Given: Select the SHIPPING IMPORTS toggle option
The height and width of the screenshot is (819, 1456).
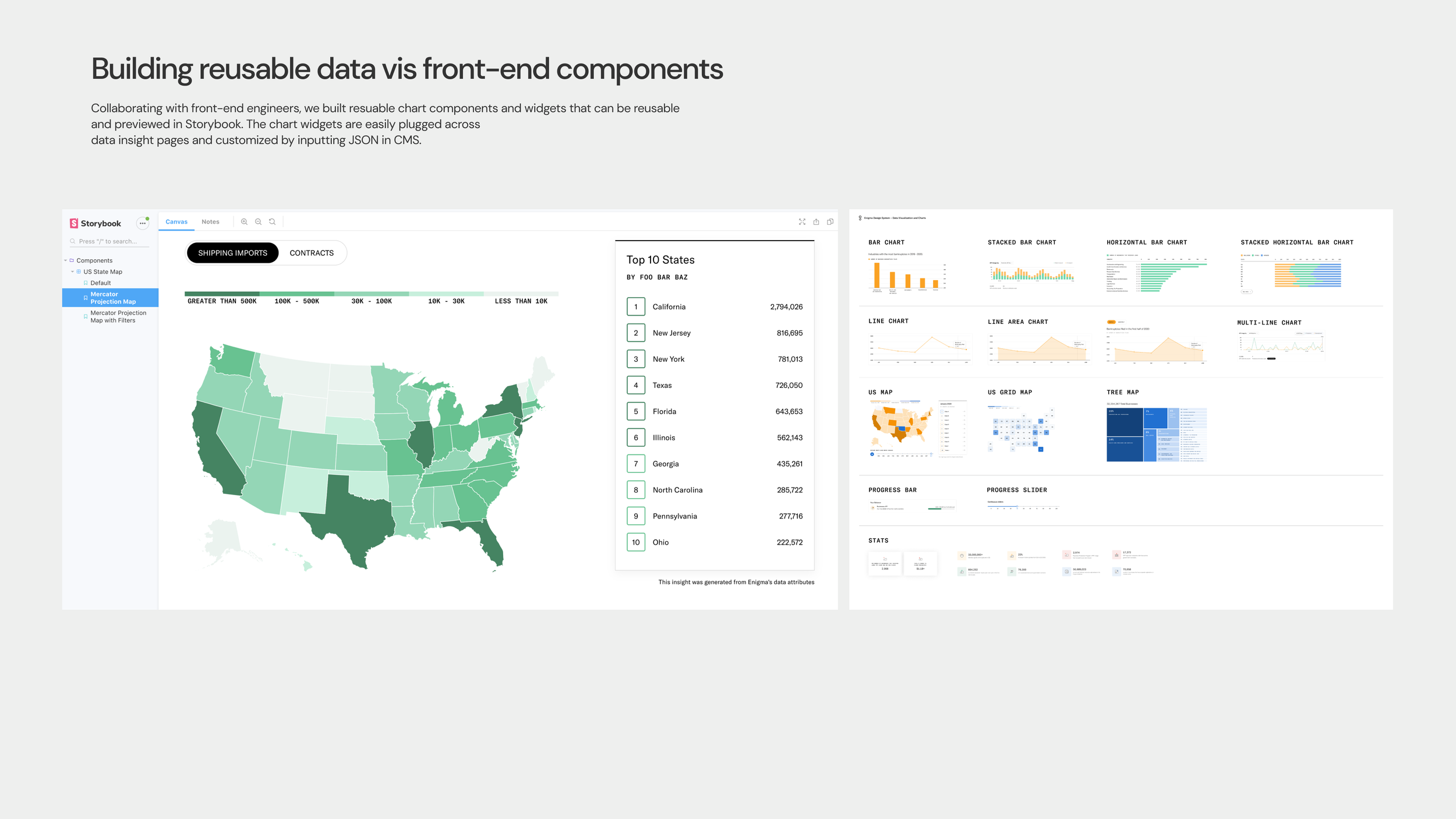Looking at the screenshot, I should click(232, 253).
